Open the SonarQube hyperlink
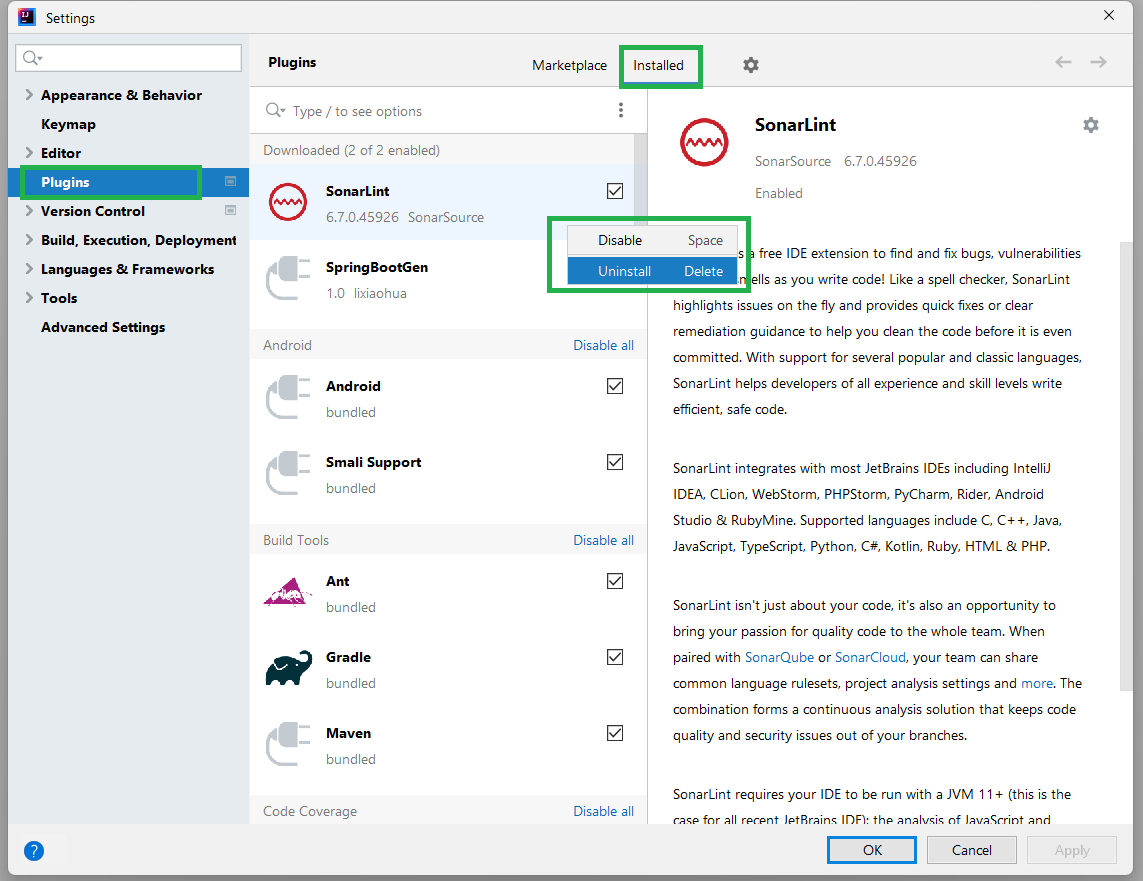 (779, 657)
